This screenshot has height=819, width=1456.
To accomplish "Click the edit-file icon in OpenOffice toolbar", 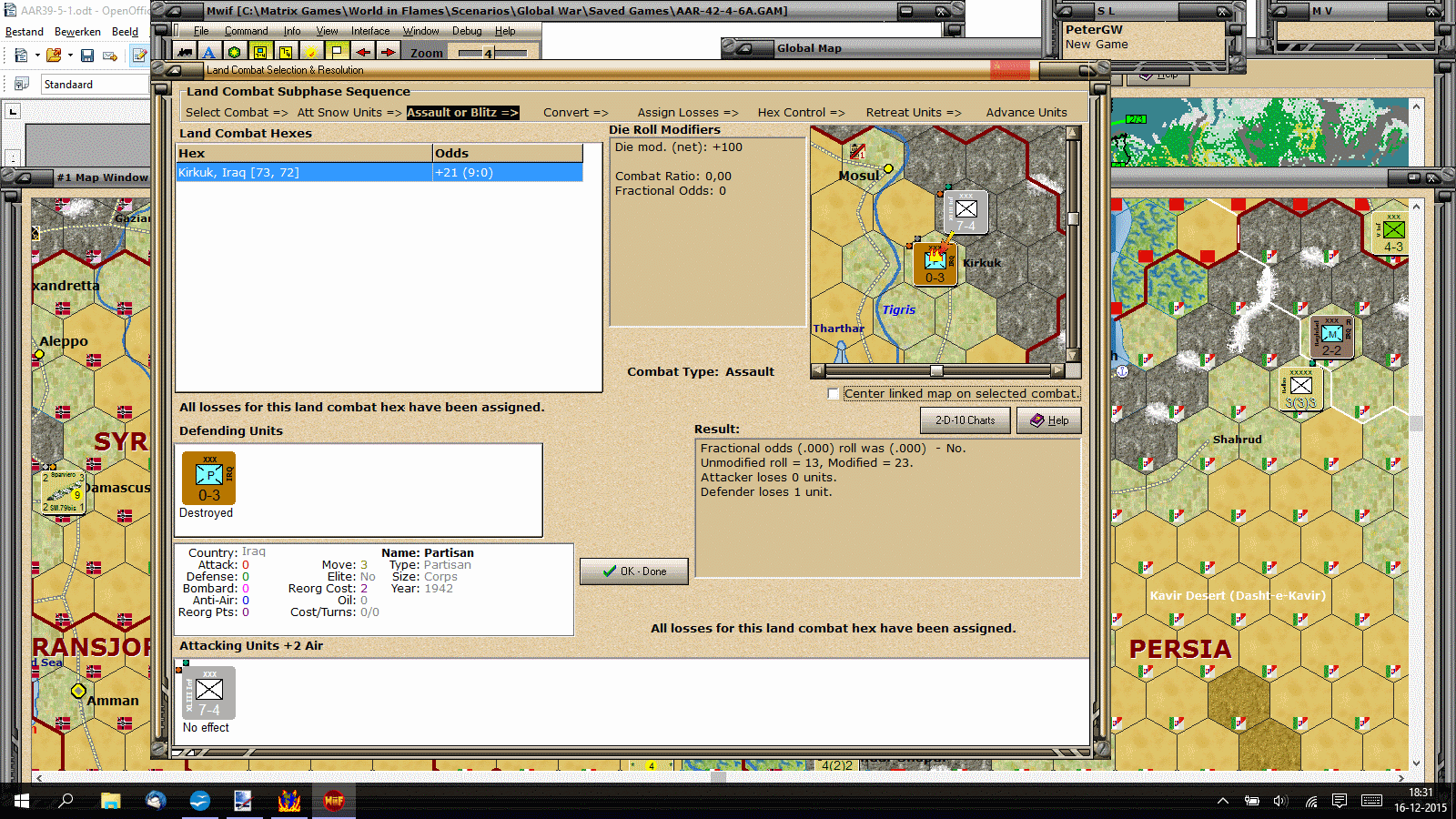I will 139,56.
